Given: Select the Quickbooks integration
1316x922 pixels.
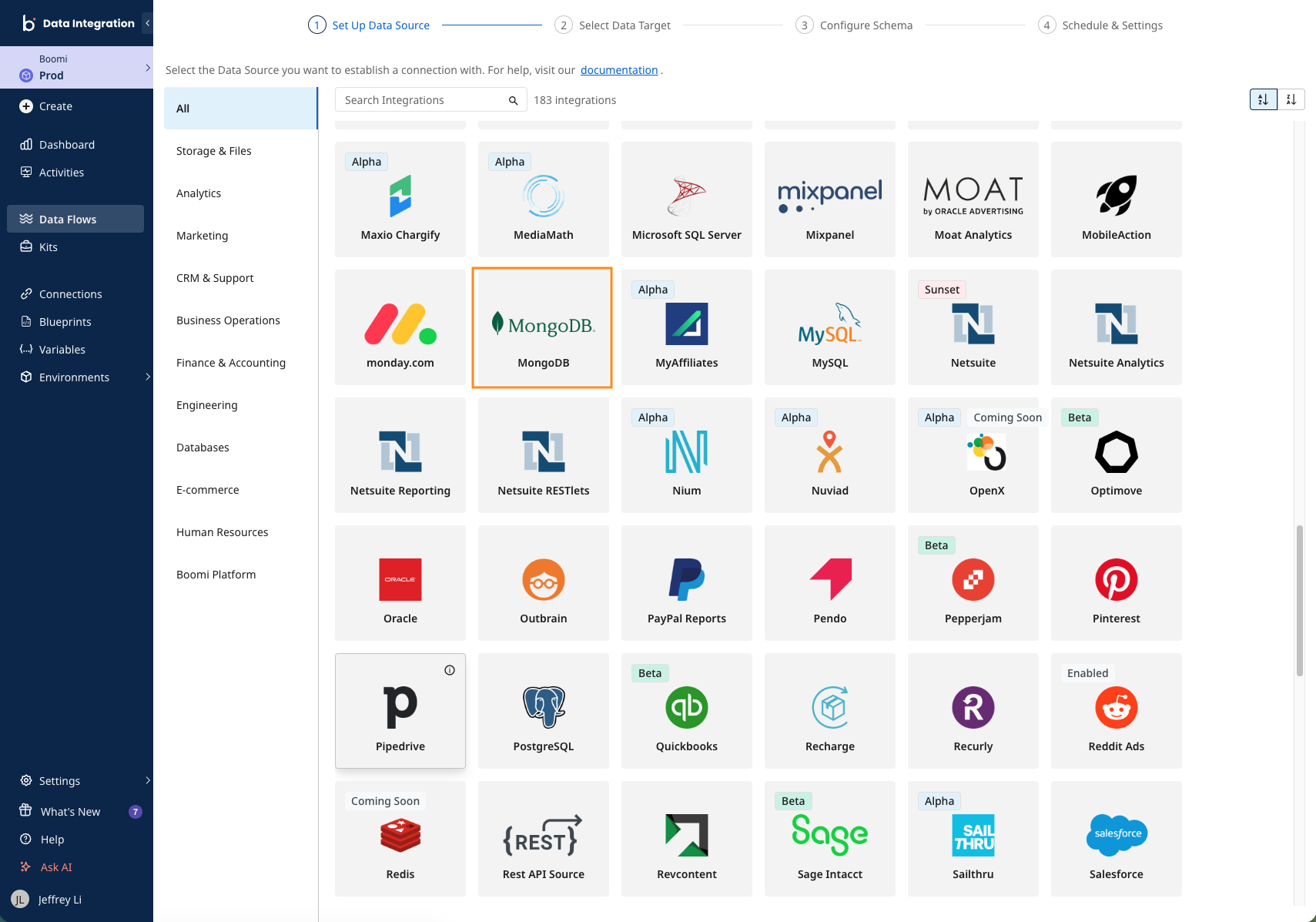Looking at the screenshot, I should click(x=687, y=711).
